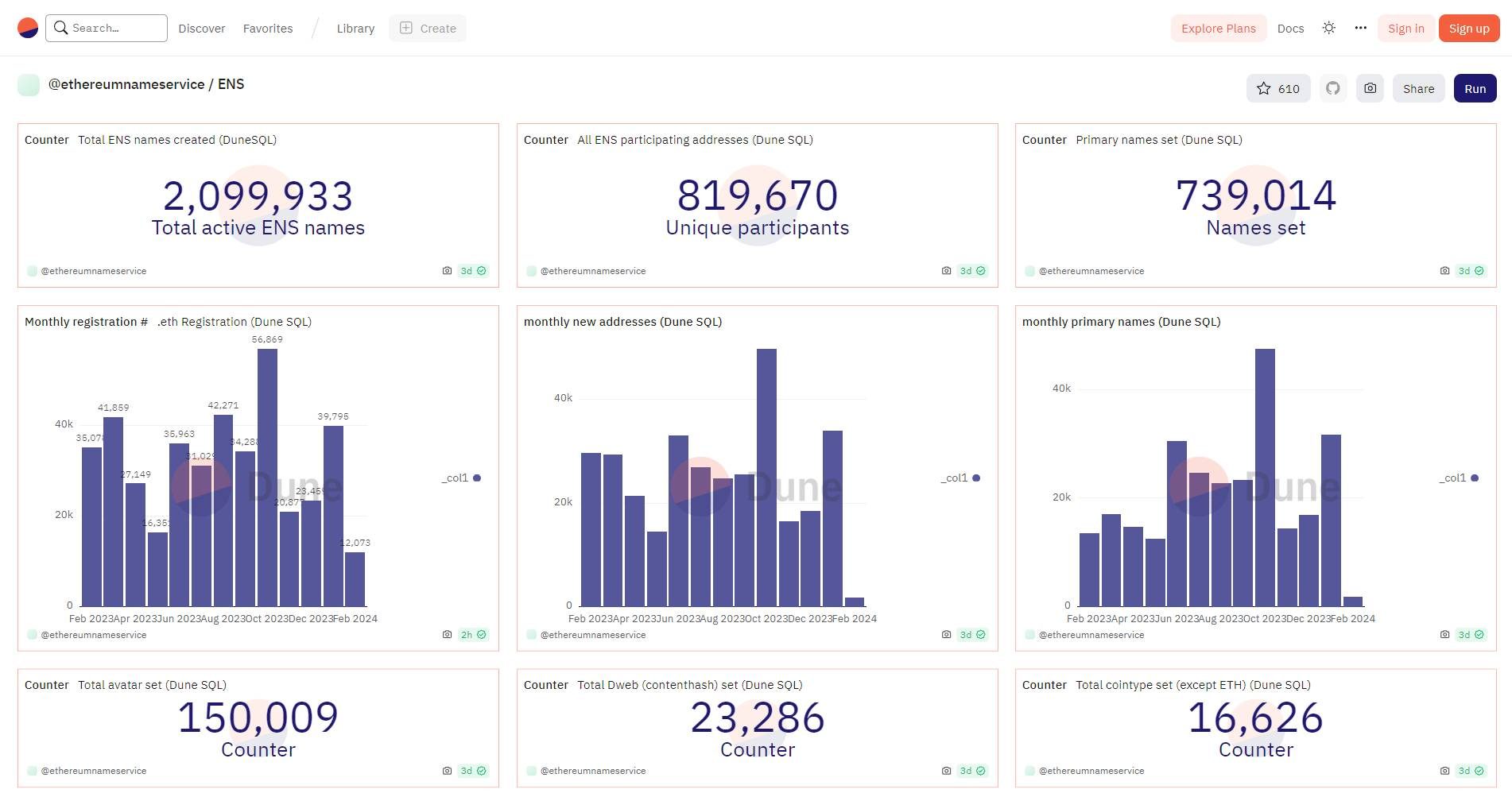Screen dimensions: 1512x797
Task: Toggle _col1 legend in monthly primary names chart
Action: pyautogui.click(x=1459, y=478)
